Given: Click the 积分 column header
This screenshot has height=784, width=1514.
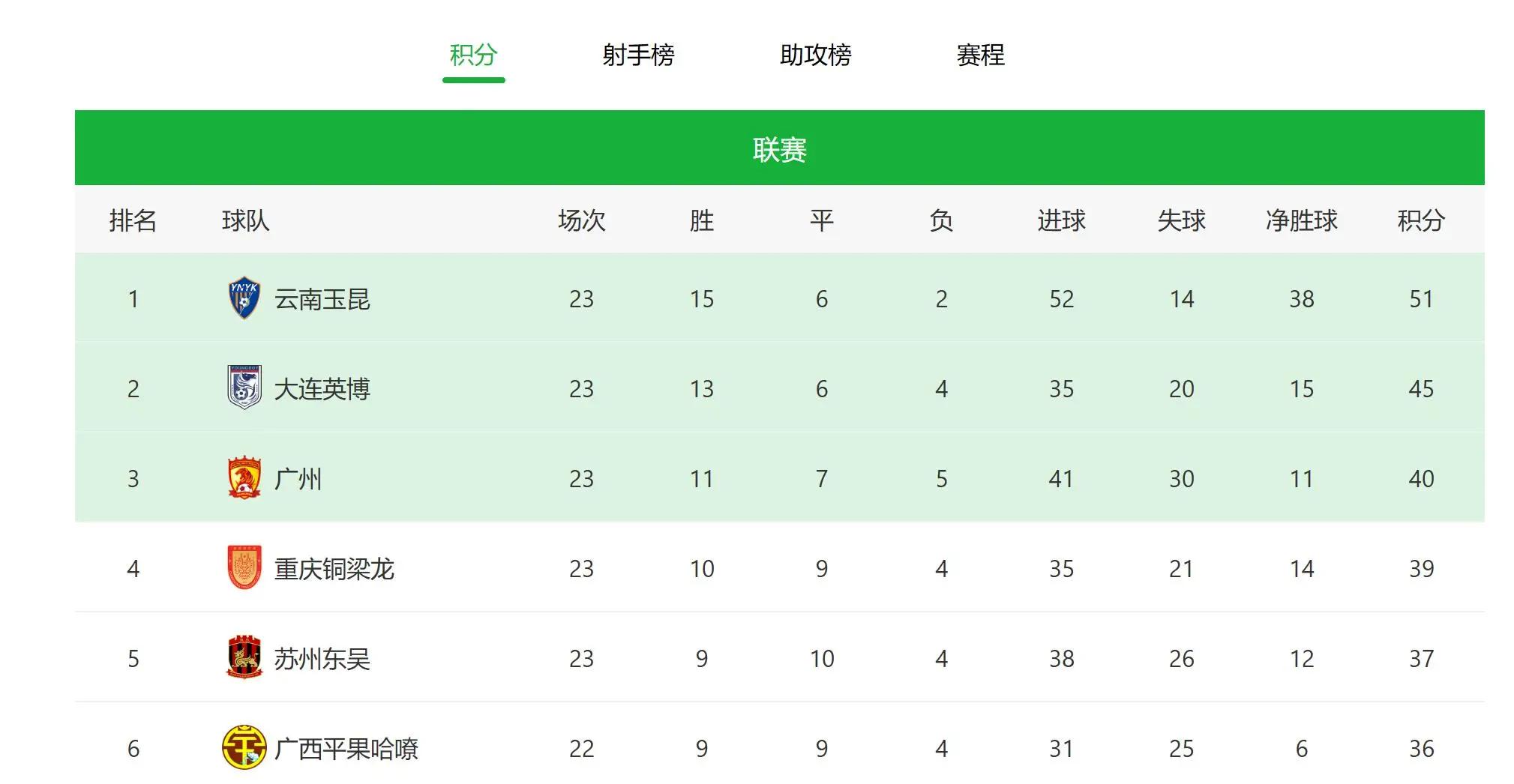Looking at the screenshot, I should point(1420,220).
